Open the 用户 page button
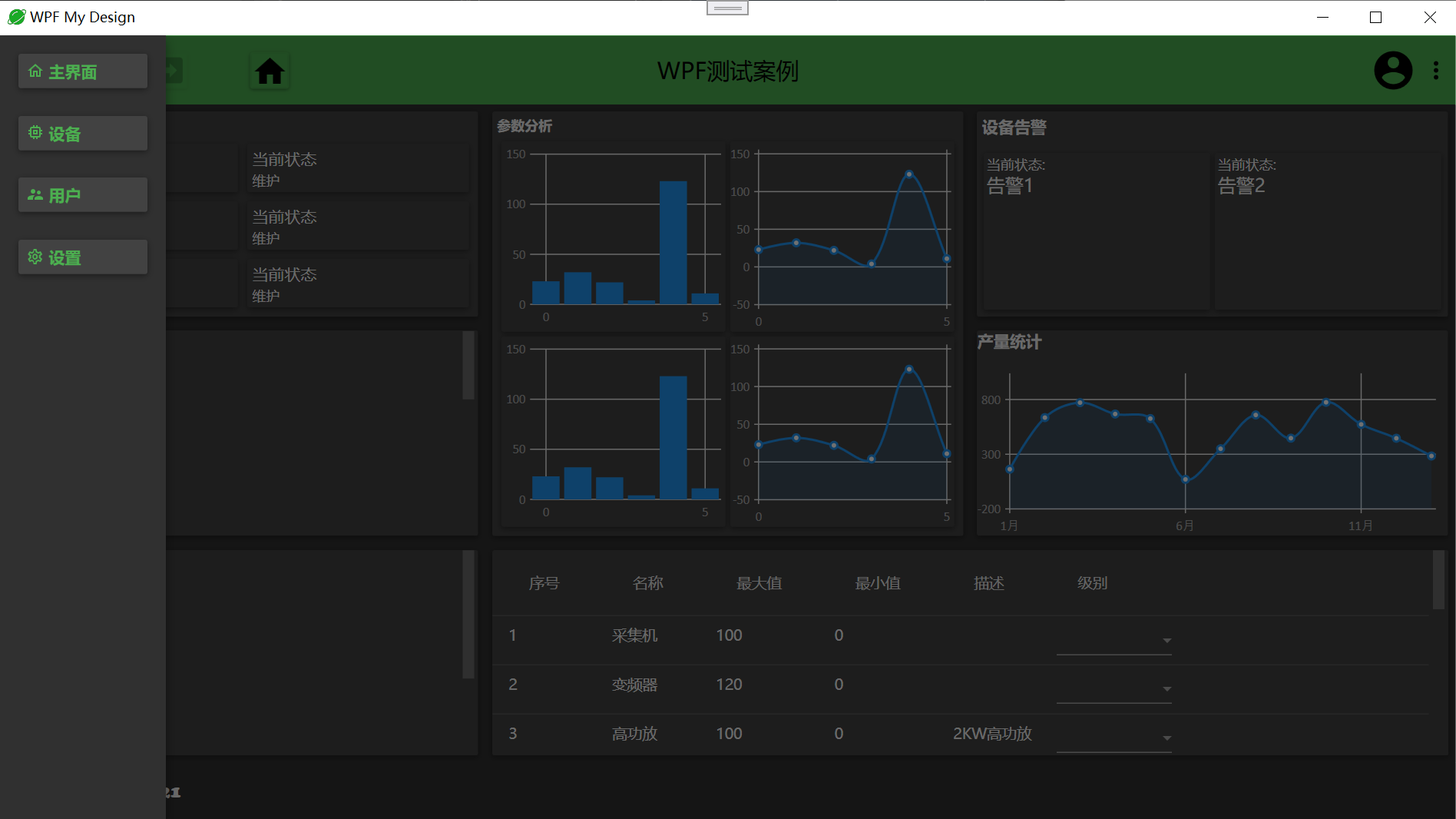1456x819 pixels. 83,195
